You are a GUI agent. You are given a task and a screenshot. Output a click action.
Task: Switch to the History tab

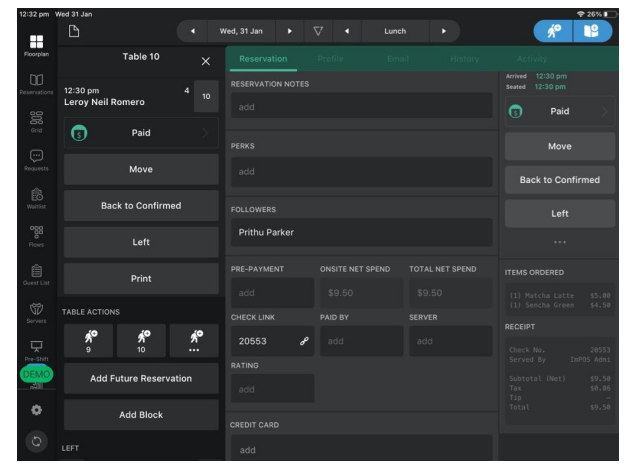(465, 61)
